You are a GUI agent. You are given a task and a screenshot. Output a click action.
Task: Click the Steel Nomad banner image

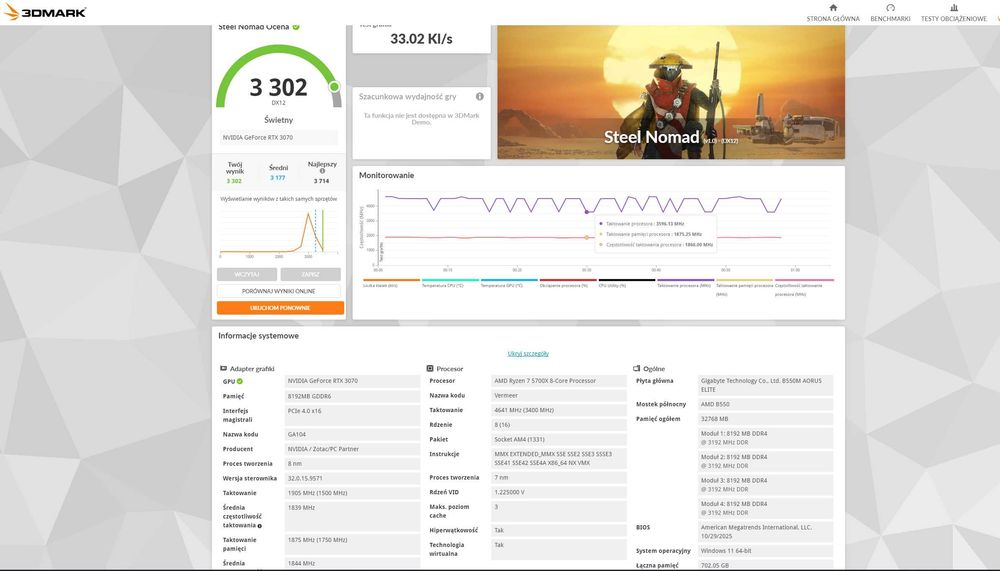coord(671,92)
